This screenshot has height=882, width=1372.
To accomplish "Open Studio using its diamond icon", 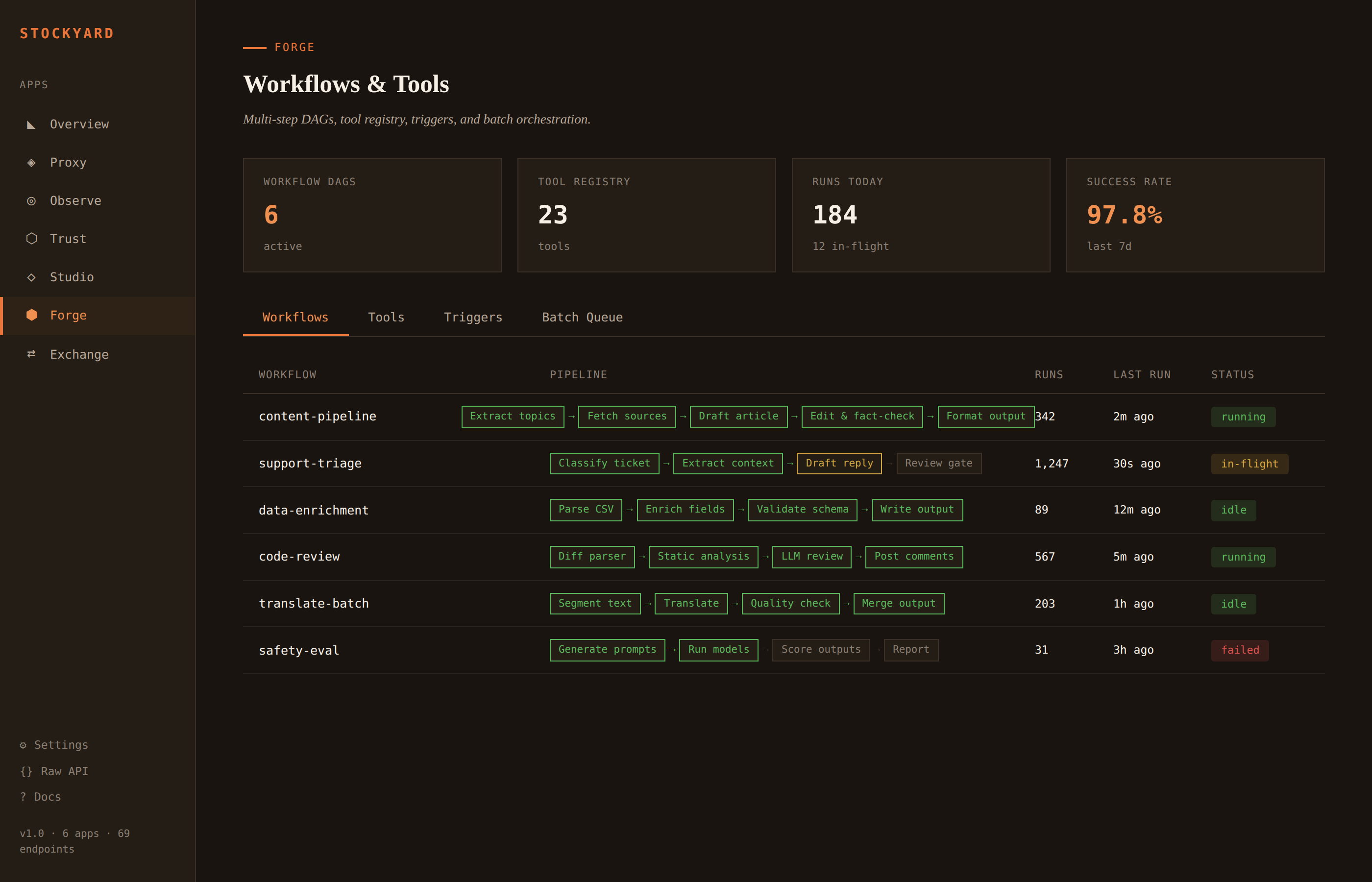I will tap(32, 277).
